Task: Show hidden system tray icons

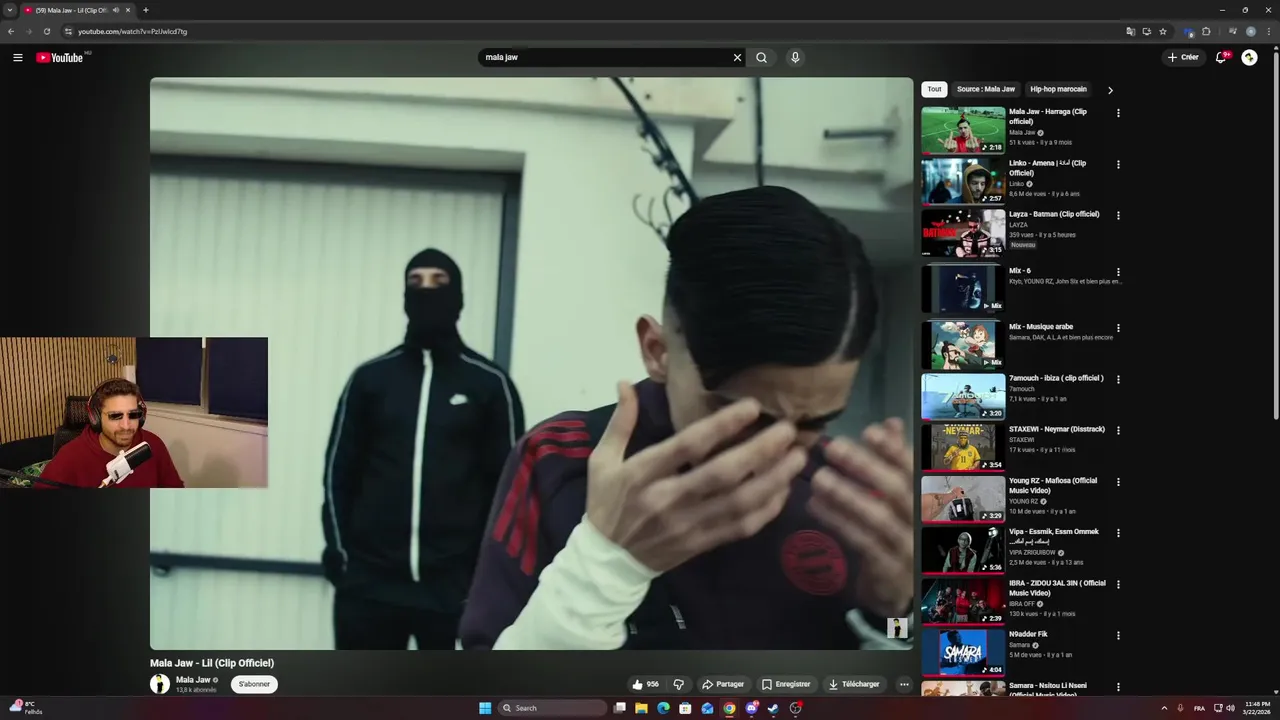Action: [1164, 708]
